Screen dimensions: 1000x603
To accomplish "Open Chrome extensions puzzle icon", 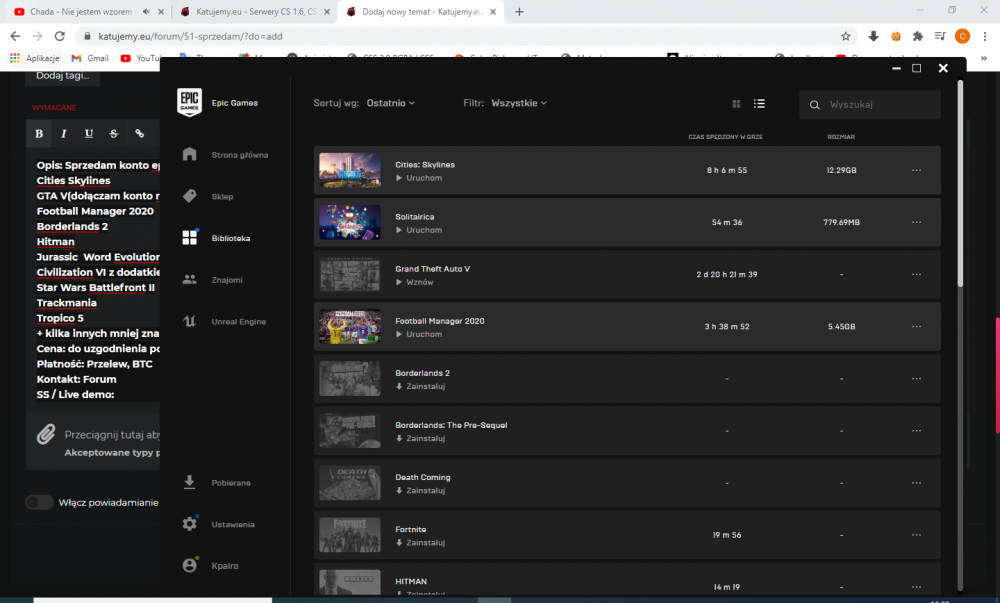I will coord(918,36).
